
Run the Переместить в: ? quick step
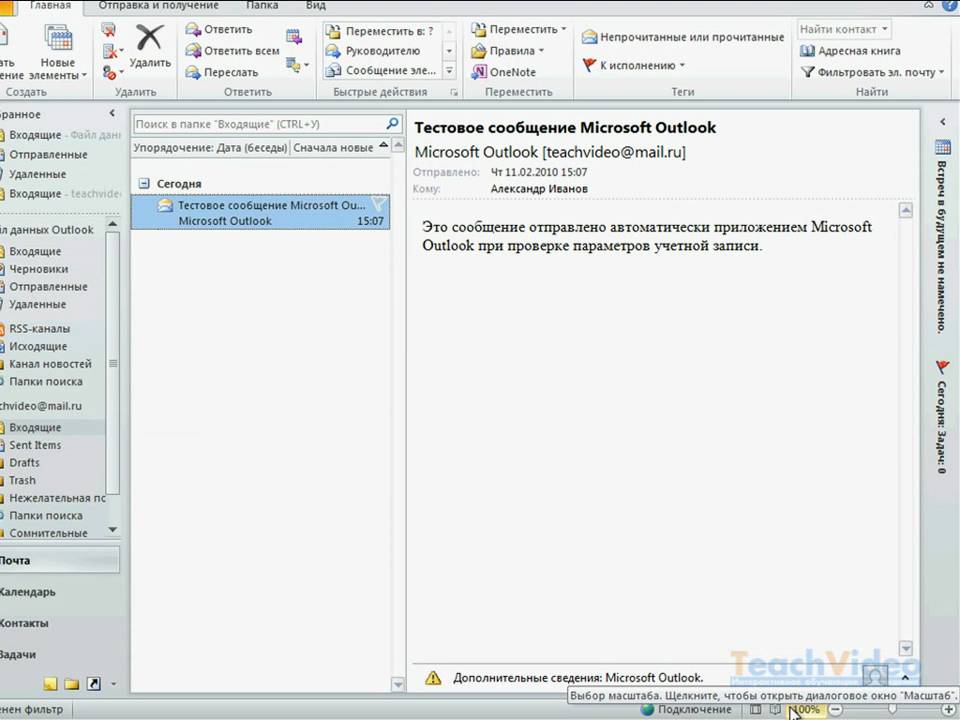tap(380, 31)
